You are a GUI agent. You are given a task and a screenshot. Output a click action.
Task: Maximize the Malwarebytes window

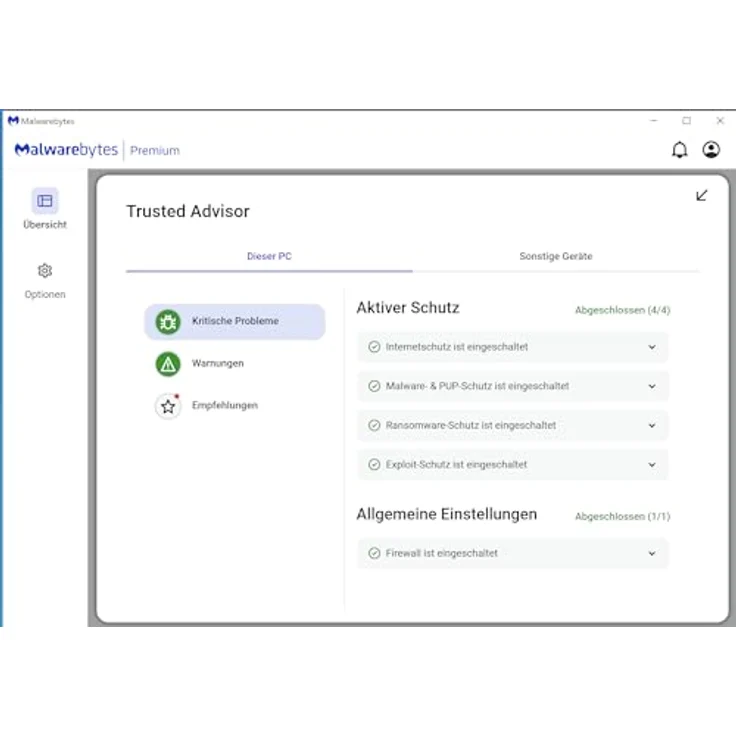686,121
